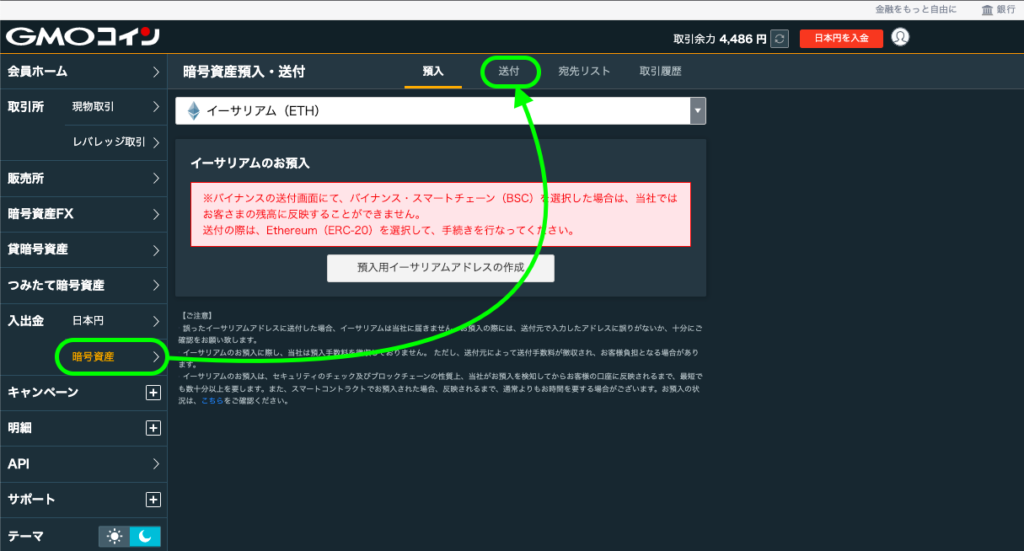Open 販売所 menu item
Screen dimensions: 1024x551
84,178
